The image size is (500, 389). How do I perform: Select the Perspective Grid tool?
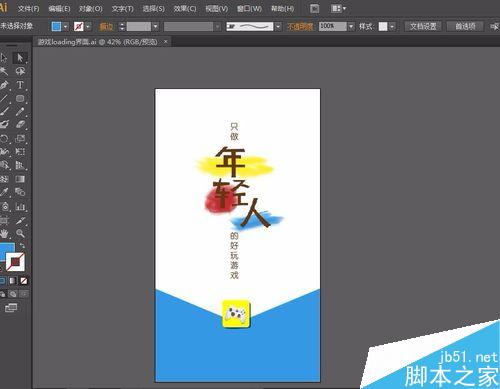click(x=20, y=165)
